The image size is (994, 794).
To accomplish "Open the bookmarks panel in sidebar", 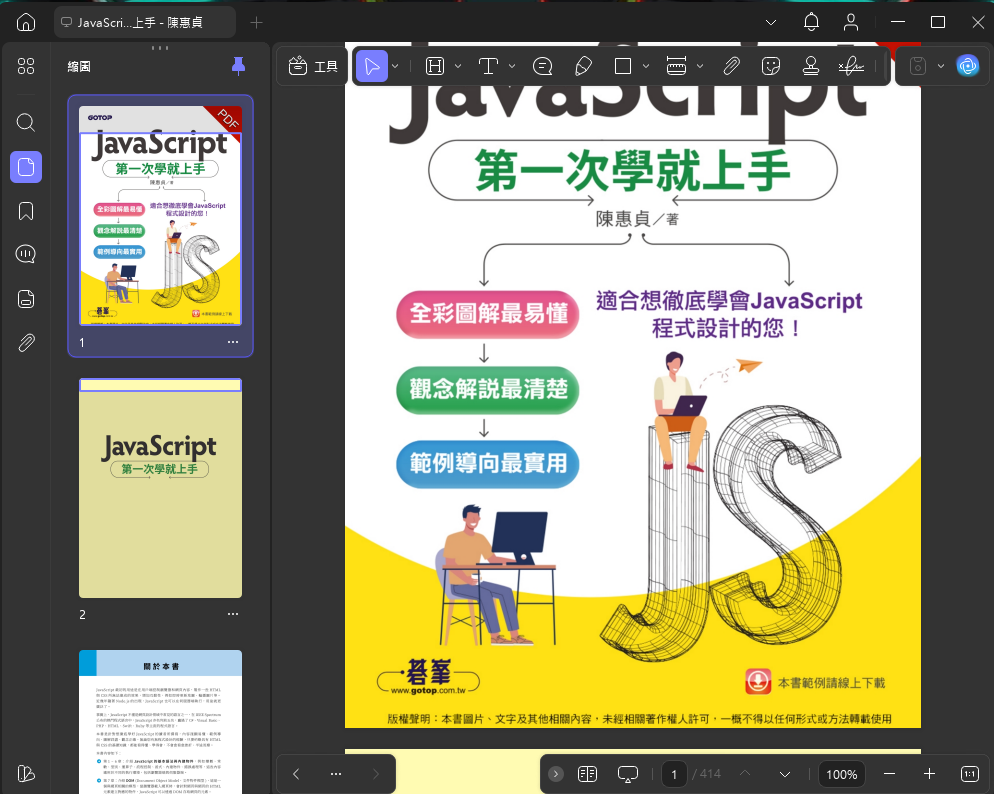I will (x=26, y=211).
